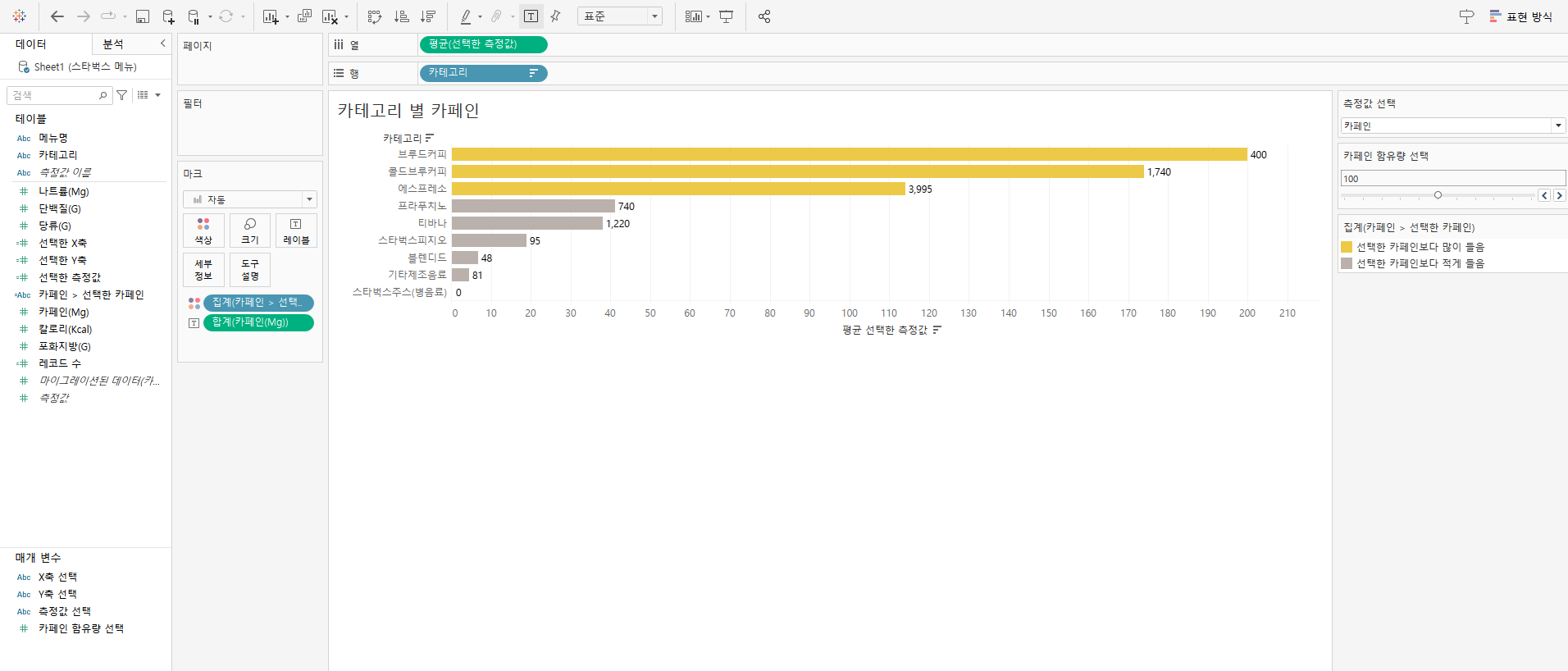
Task: Click the Tableau logo start page icon
Action: pos(20,16)
